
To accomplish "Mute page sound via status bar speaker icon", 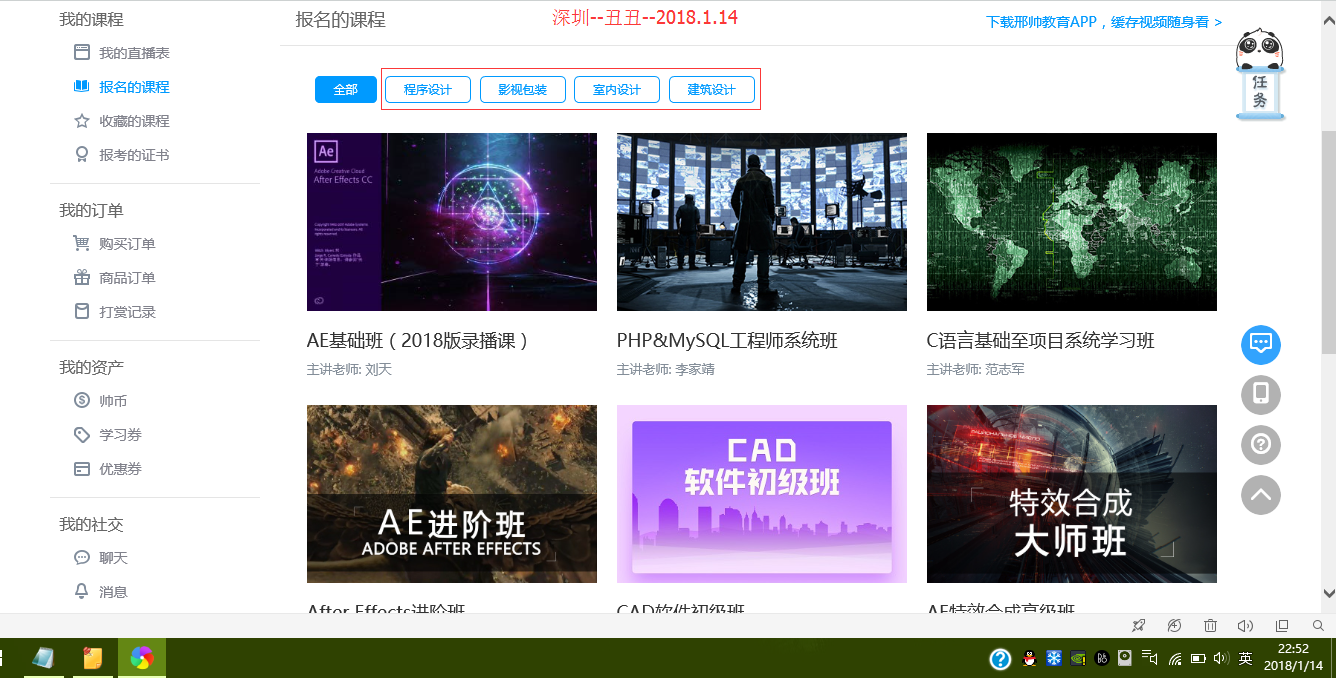I will click(x=1245, y=626).
